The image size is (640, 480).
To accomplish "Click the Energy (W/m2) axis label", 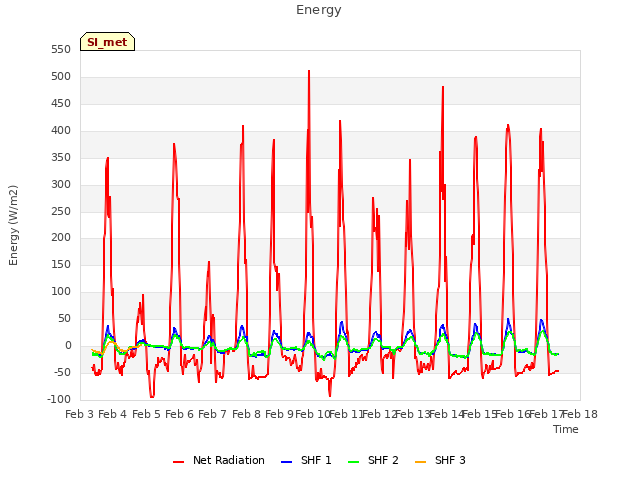I will tap(13, 225).
